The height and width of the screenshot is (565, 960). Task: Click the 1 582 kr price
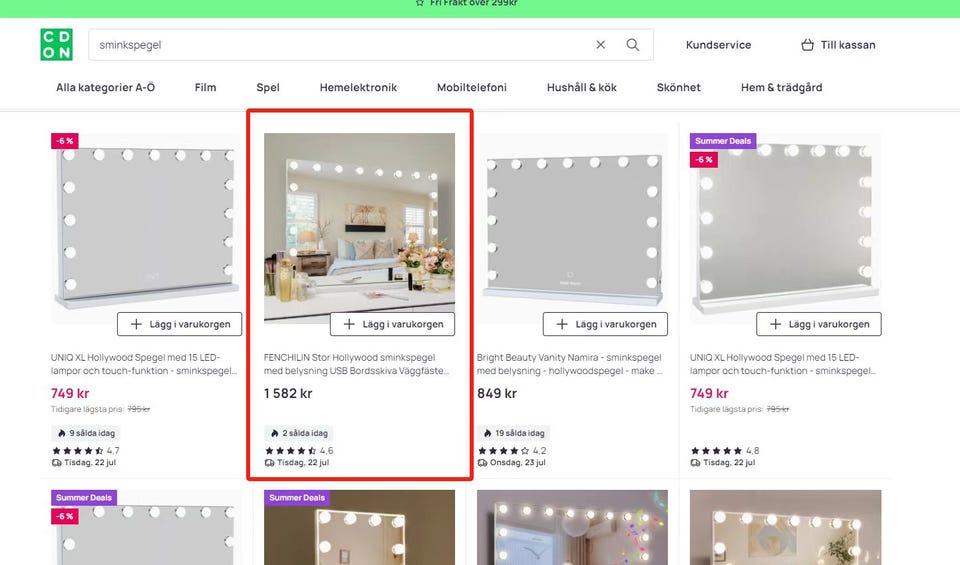pyautogui.click(x=288, y=394)
